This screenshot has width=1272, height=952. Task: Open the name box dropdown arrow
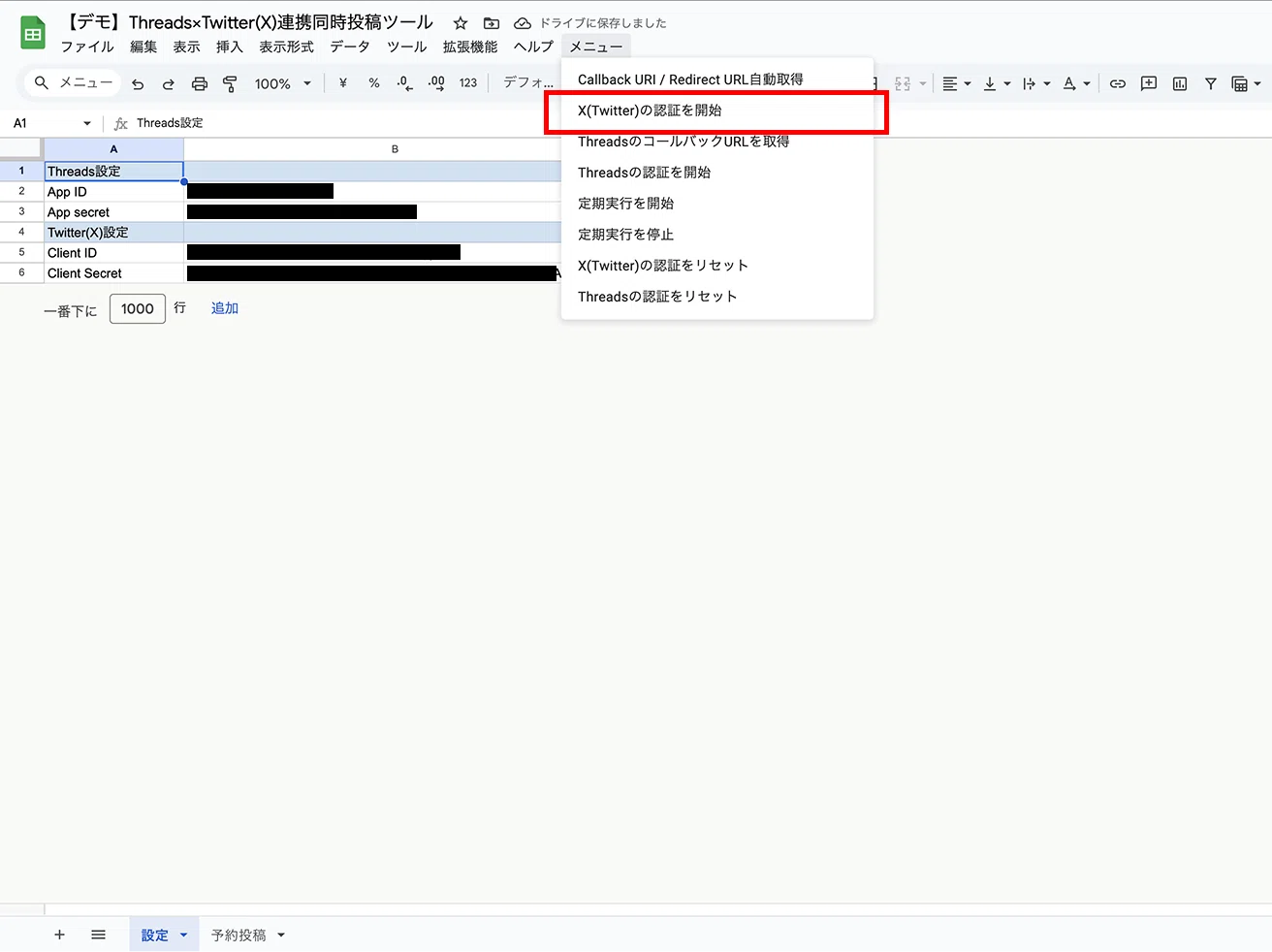[x=87, y=123]
